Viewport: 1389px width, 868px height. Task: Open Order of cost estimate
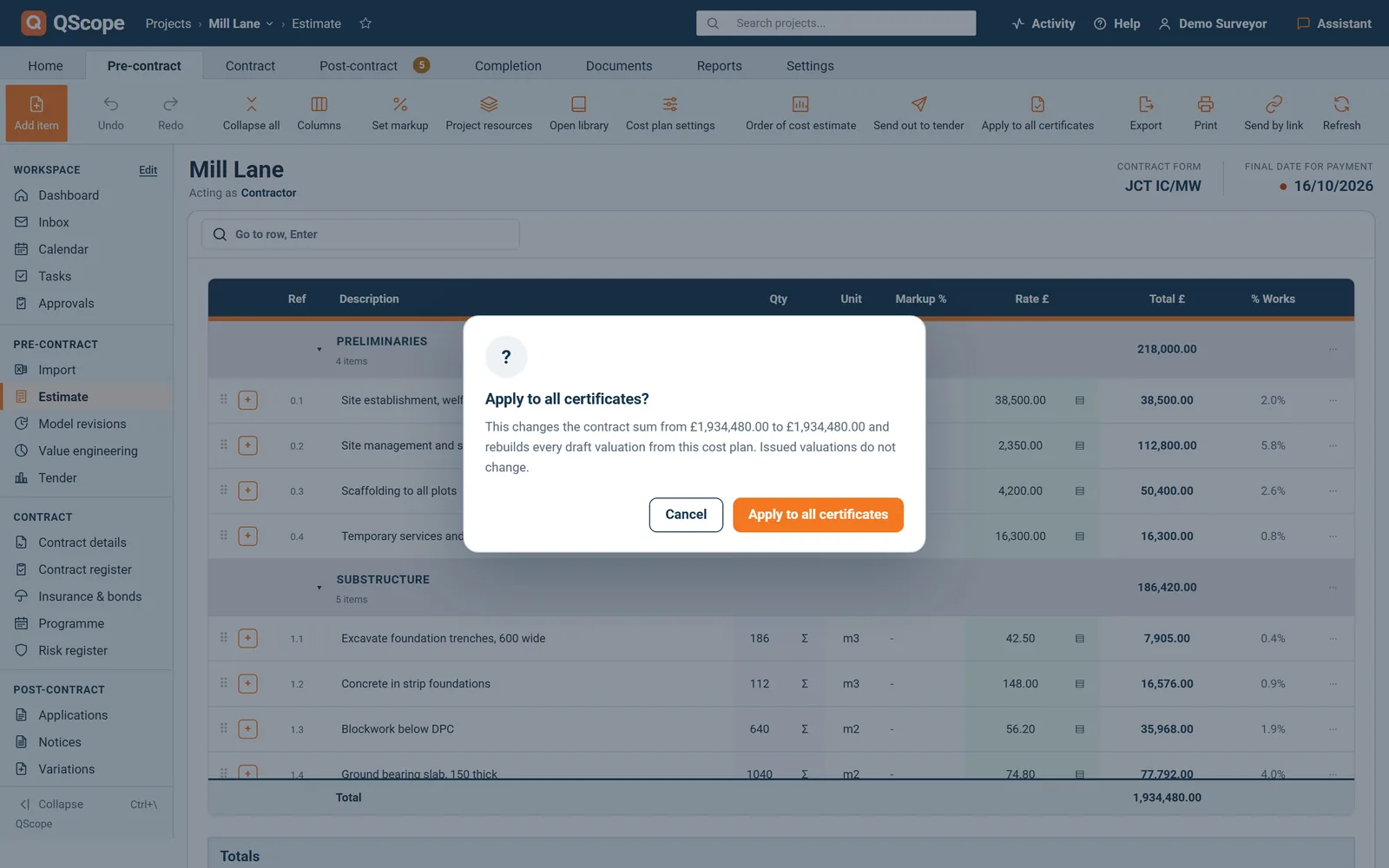point(800,113)
